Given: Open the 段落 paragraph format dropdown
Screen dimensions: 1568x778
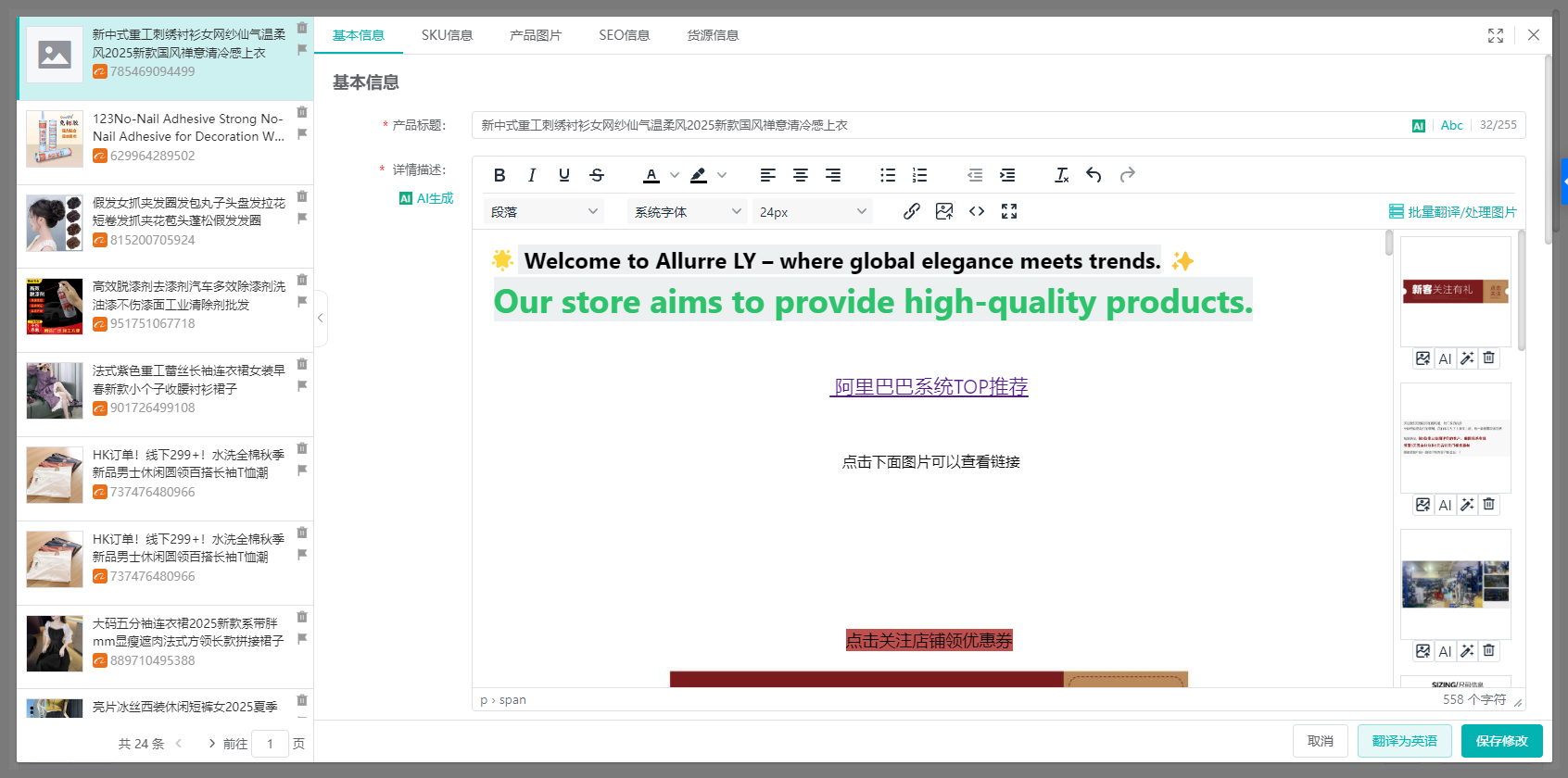Looking at the screenshot, I should [543, 212].
